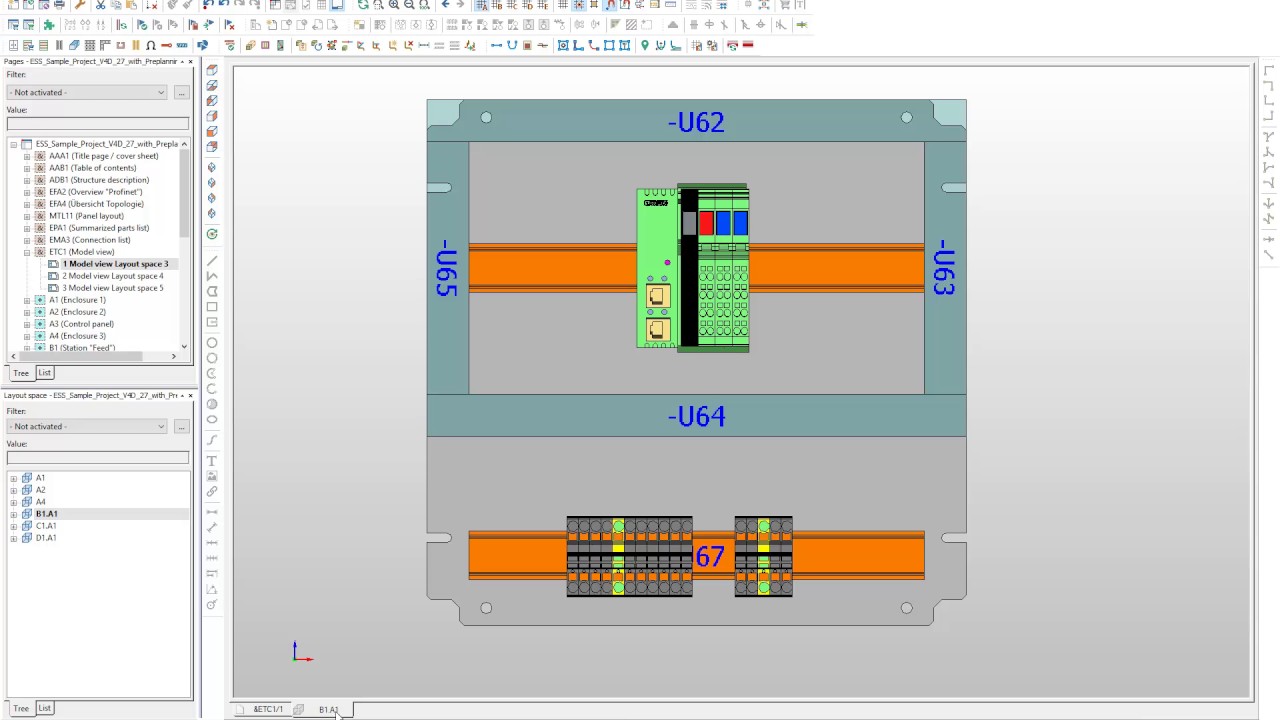Go back with the blue left arrow

coord(446,5)
